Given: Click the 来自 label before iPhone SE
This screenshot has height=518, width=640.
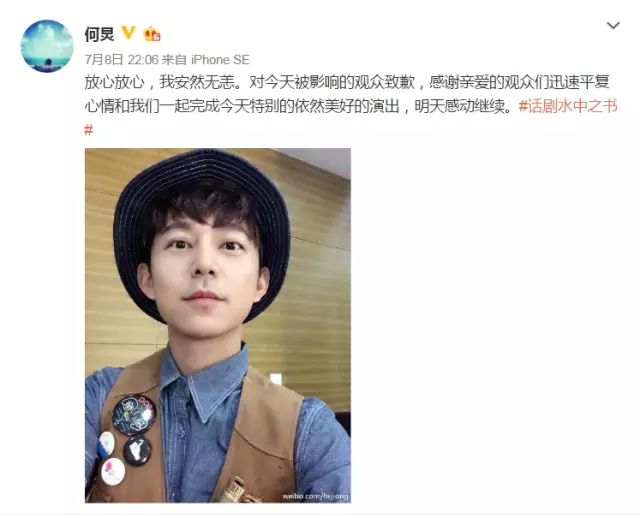Looking at the screenshot, I should click(174, 60).
